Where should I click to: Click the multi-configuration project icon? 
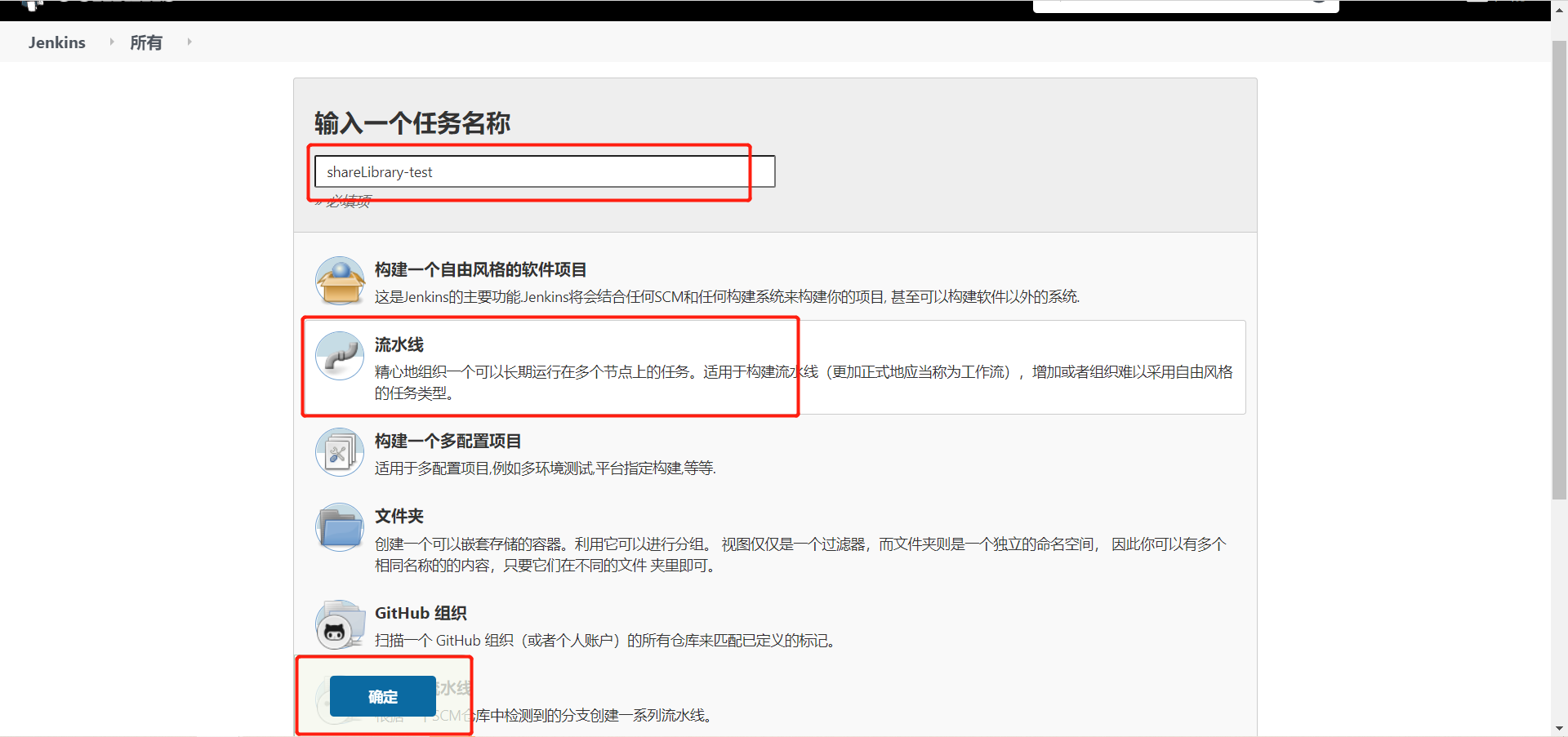pos(340,452)
